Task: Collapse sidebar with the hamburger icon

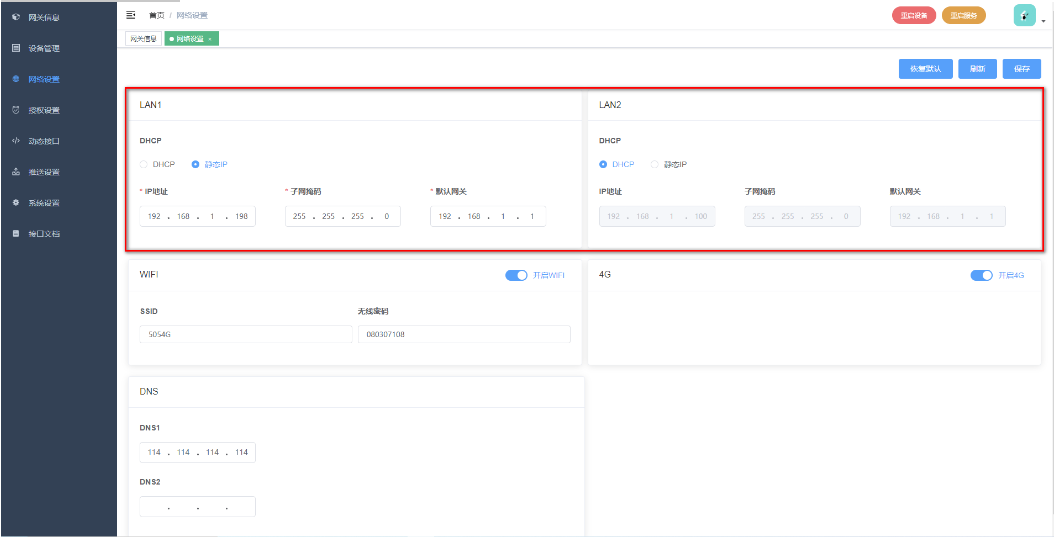Action: pyautogui.click(x=131, y=15)
